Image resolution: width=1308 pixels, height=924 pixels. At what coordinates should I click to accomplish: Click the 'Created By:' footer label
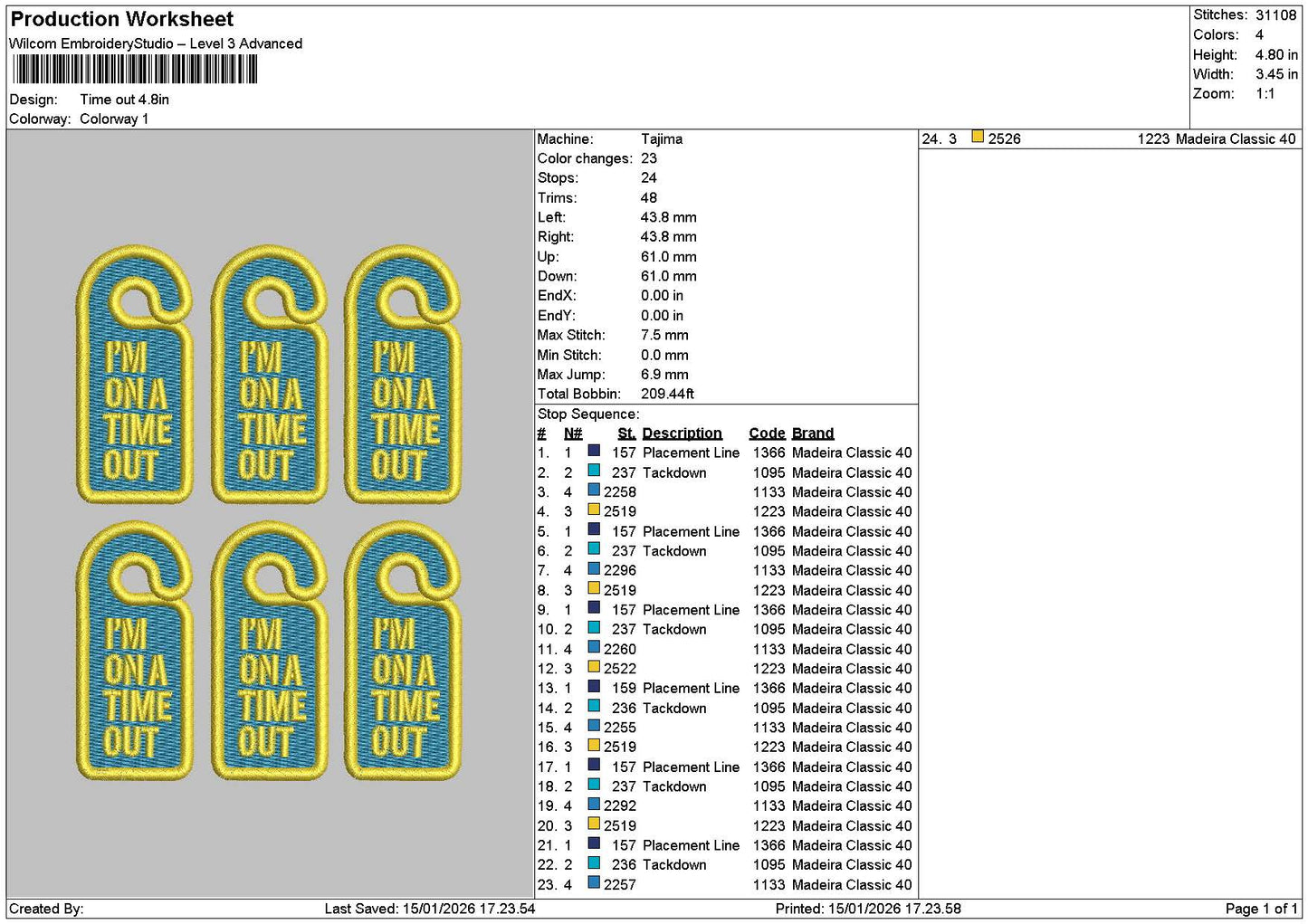(46, 909)
